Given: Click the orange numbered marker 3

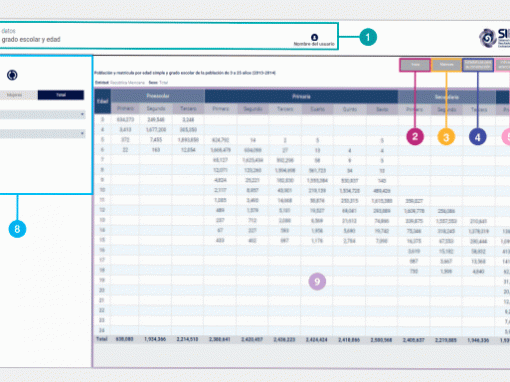Looking at the screenshot, I should [446, 137].
